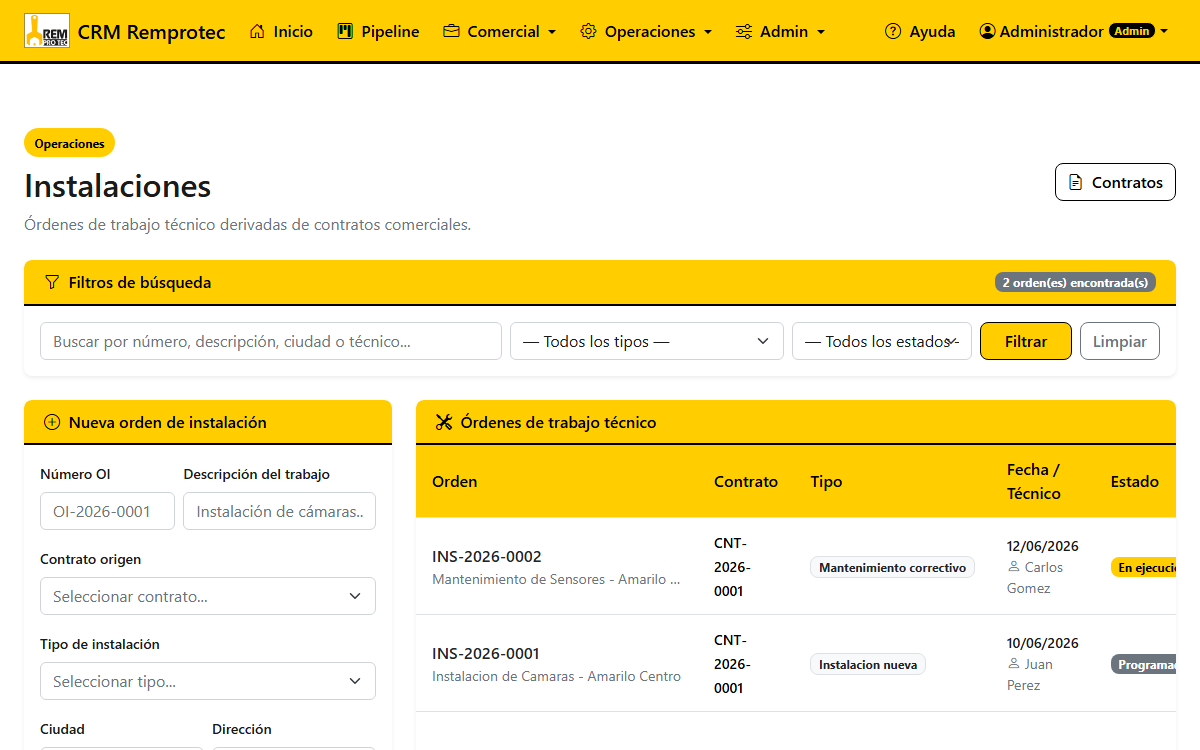Click the Contrato column header
Screen dimensions: 1200x750
(x=746, y=481)
